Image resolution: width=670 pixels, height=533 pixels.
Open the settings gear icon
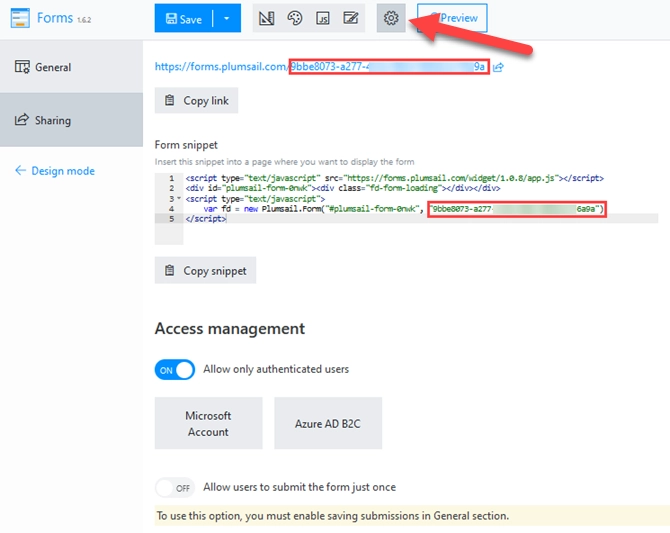click(x=391, y=18)
